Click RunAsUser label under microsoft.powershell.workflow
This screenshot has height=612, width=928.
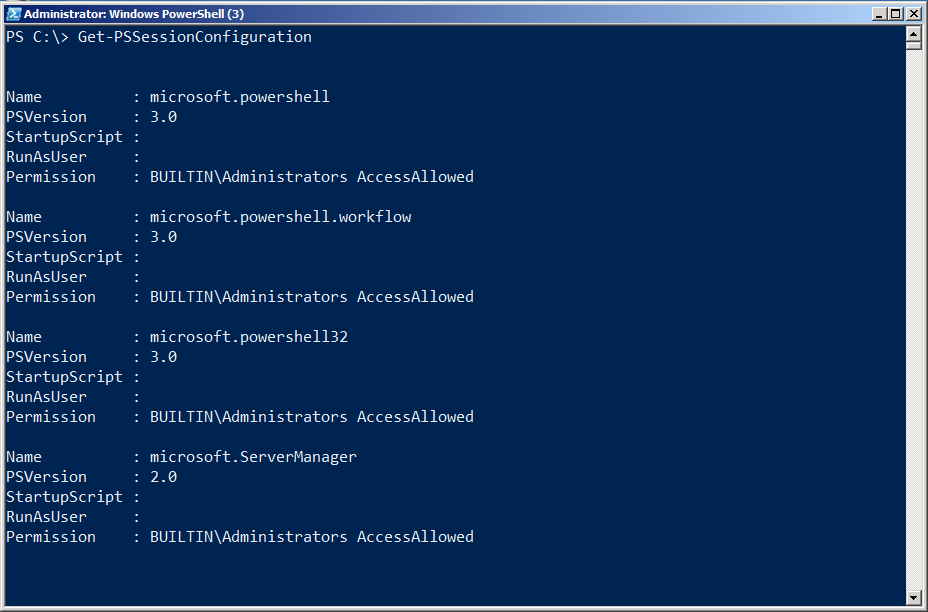pyautogui.click(x=46, y=277)
